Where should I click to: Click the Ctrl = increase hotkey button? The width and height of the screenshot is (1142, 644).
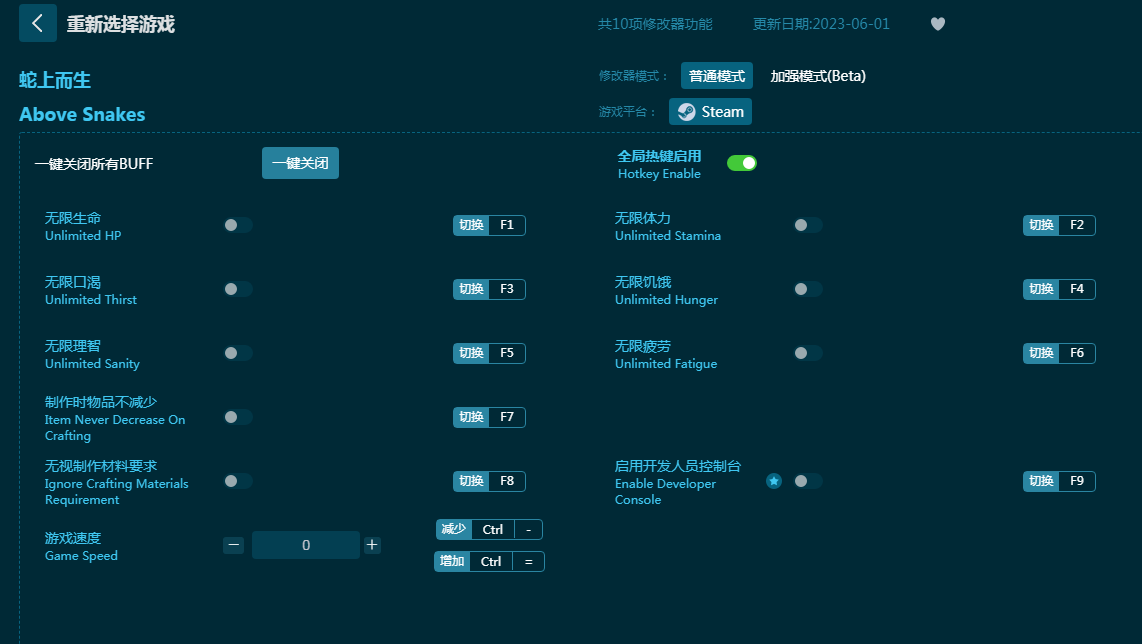point(490,561)
